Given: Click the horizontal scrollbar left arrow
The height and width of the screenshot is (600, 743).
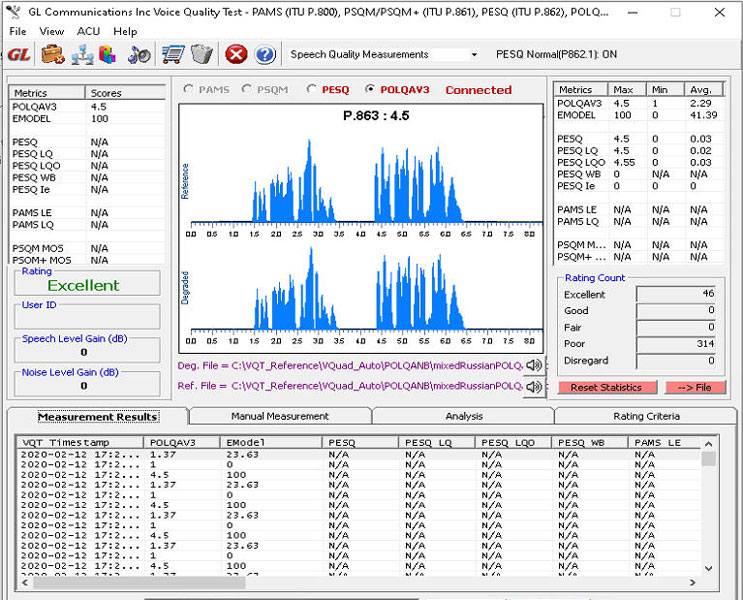Looking at the screenshot, I should pyautogui.click(x=25, y=582).
